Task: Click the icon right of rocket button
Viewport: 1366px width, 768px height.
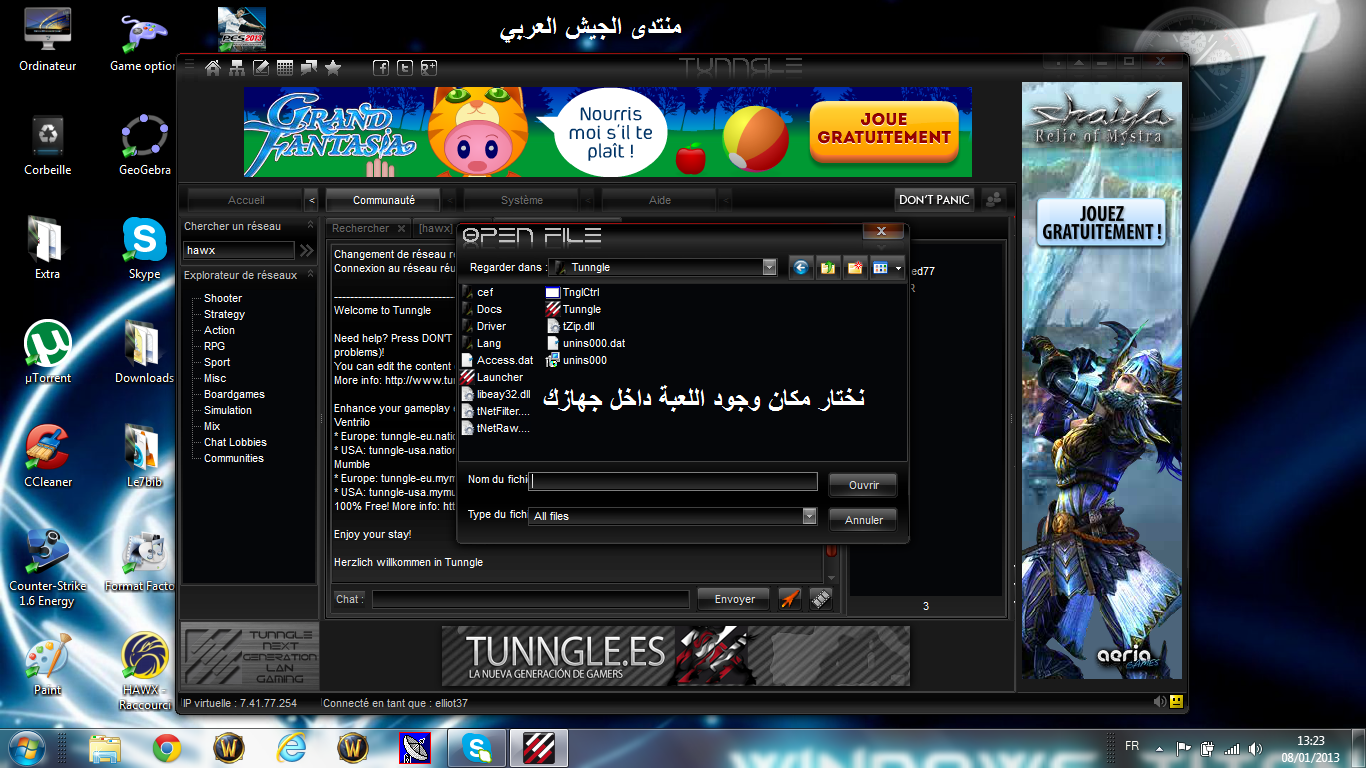Action: (821, 599)
